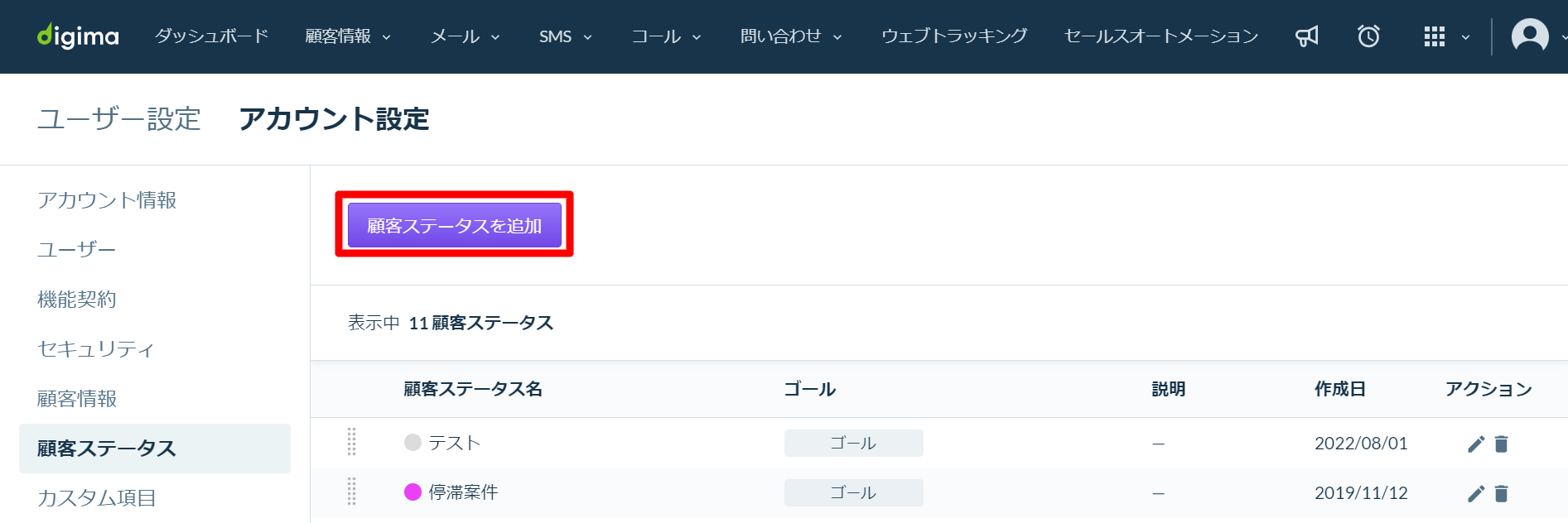The image size is (1568, 523).
Task: Toggle the ゴール tag on 停滞案件 row
Action: click(854, 492)
